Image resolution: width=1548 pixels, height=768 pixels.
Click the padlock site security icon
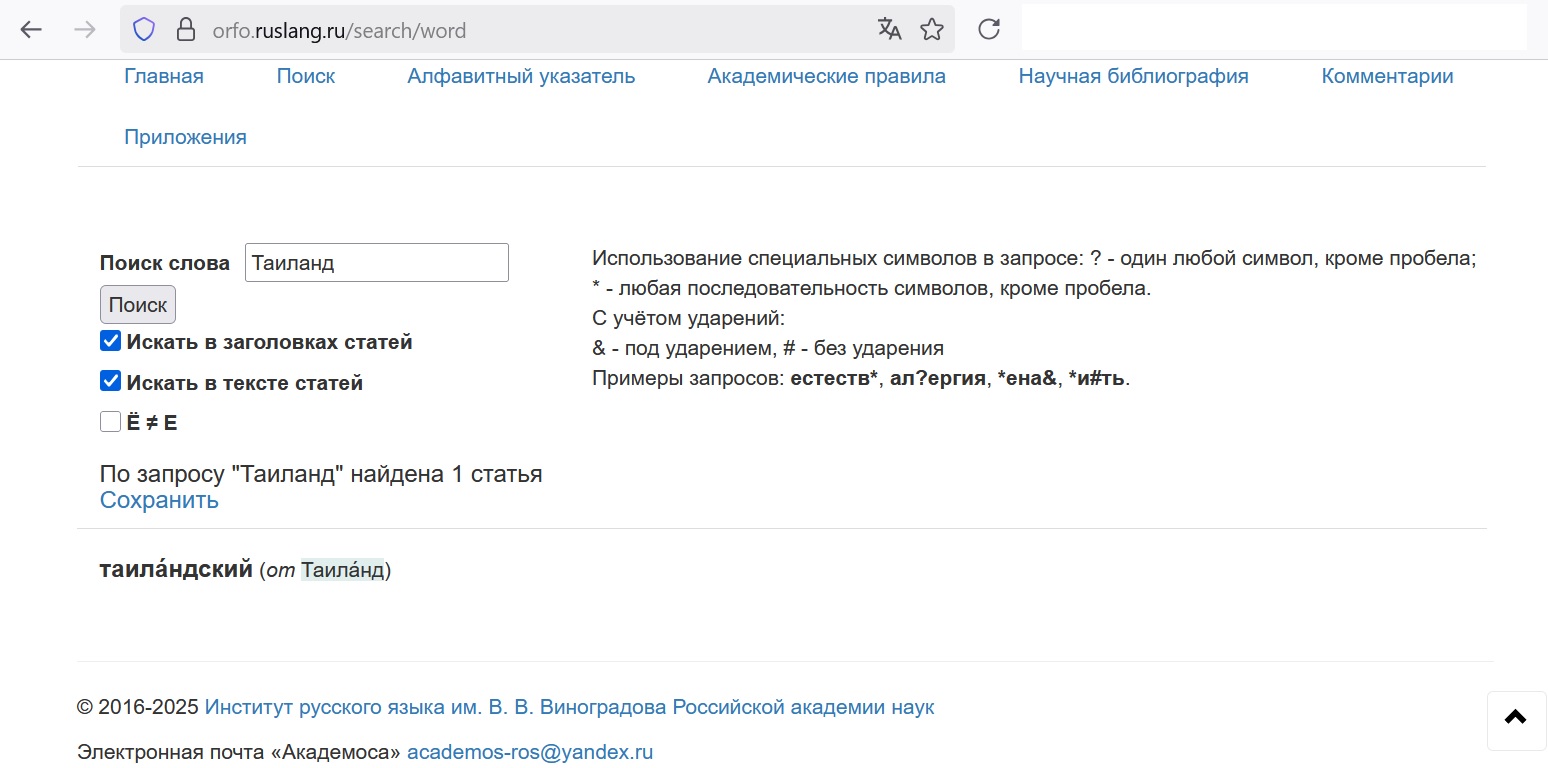point(185,30)
